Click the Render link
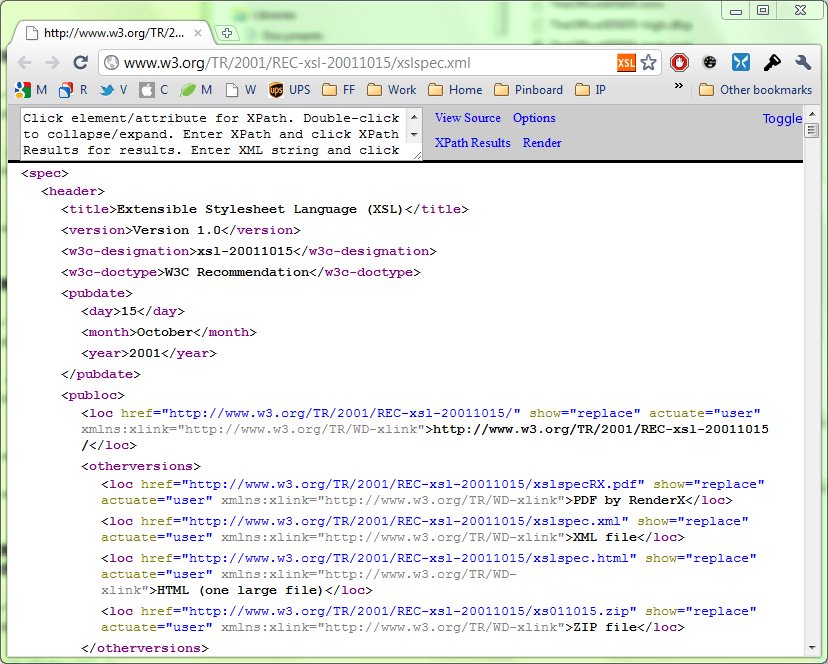Viewport: 828px width, 664px height. 541,142
